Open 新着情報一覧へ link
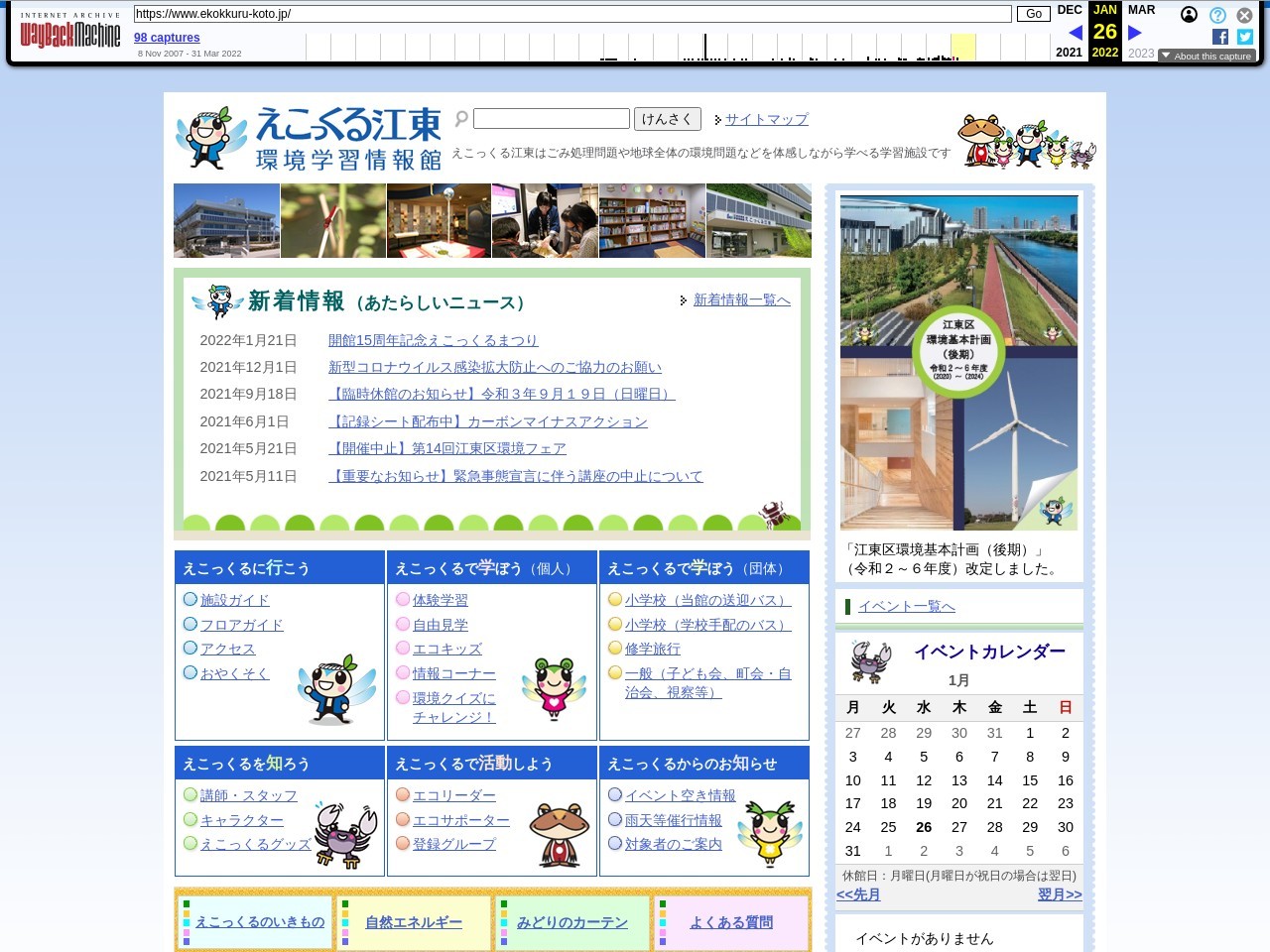 (x=741, y=299)
